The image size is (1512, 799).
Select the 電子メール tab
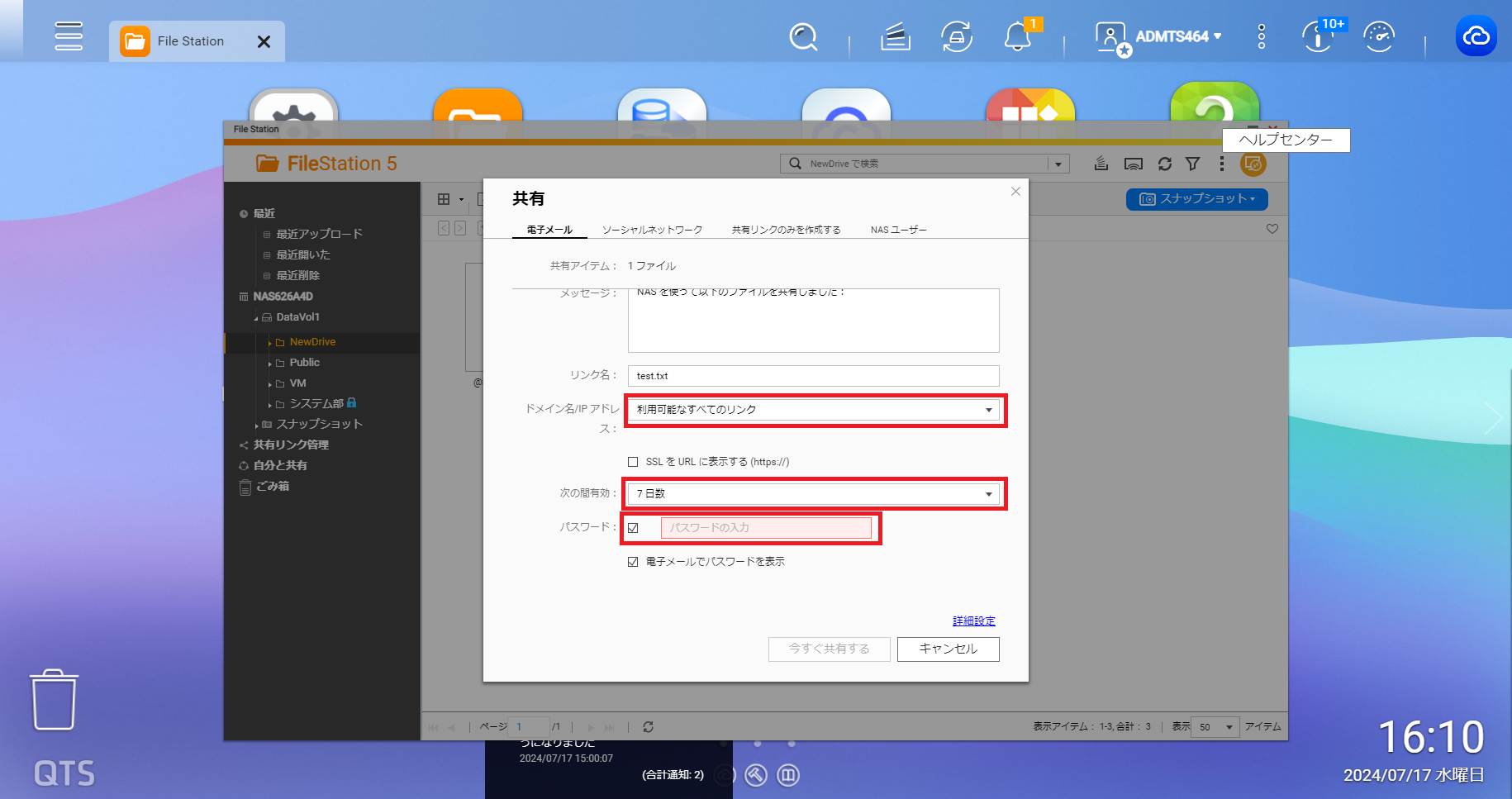549,230
